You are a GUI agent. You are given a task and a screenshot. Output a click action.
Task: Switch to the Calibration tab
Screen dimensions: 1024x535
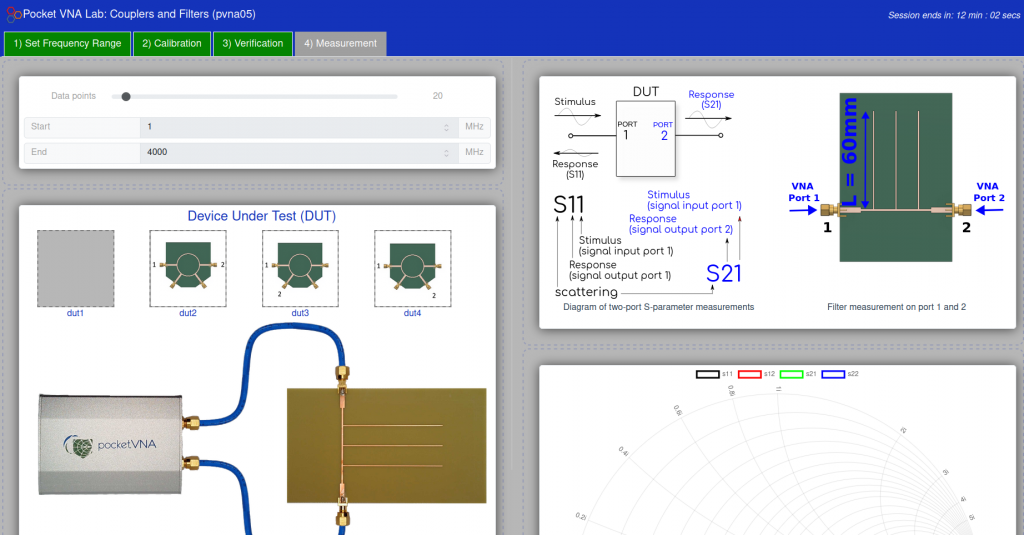172,44
